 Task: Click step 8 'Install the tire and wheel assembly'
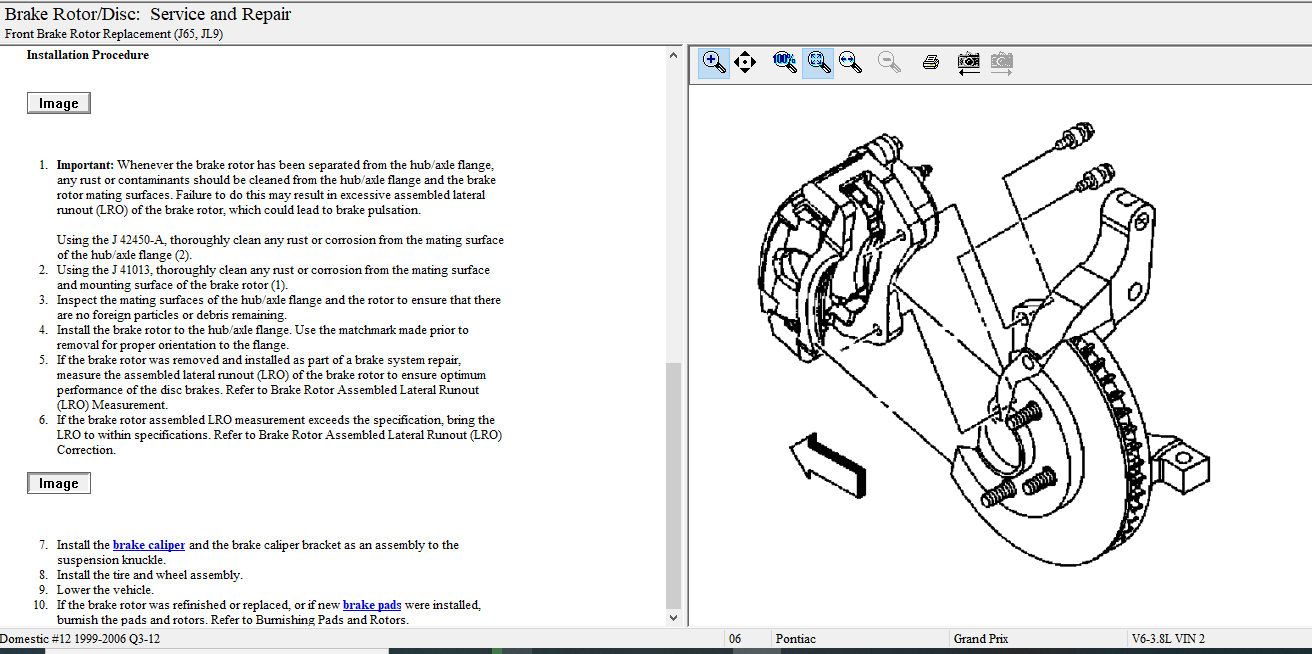click(150, 575)
